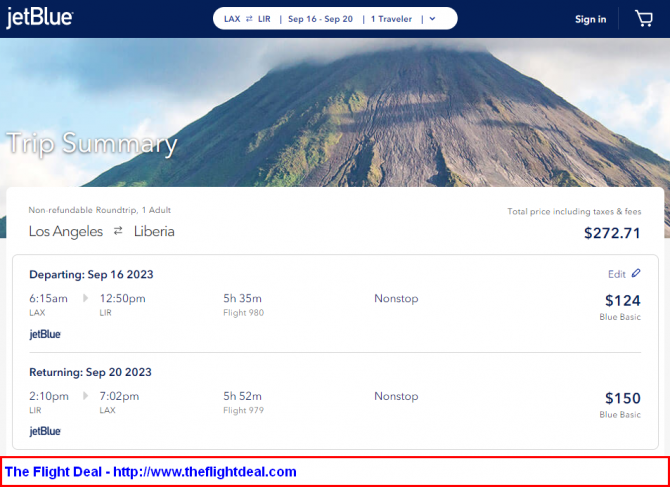The height and width of the screenshot is (487, 670).
Task: Click Blue Basic under the $124 fare
Action: tap(620, 317)
